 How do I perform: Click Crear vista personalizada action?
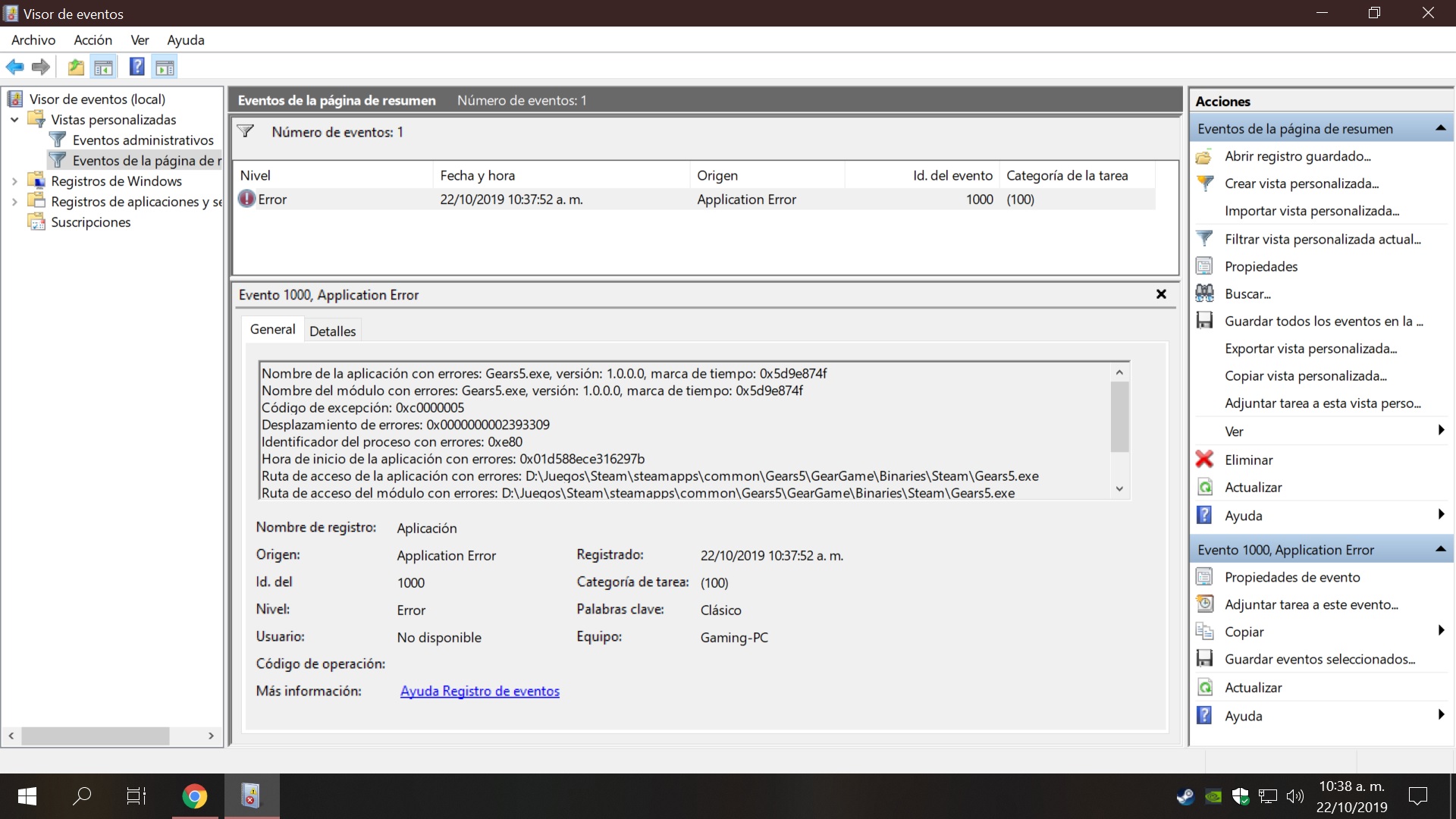point(1301,184)
